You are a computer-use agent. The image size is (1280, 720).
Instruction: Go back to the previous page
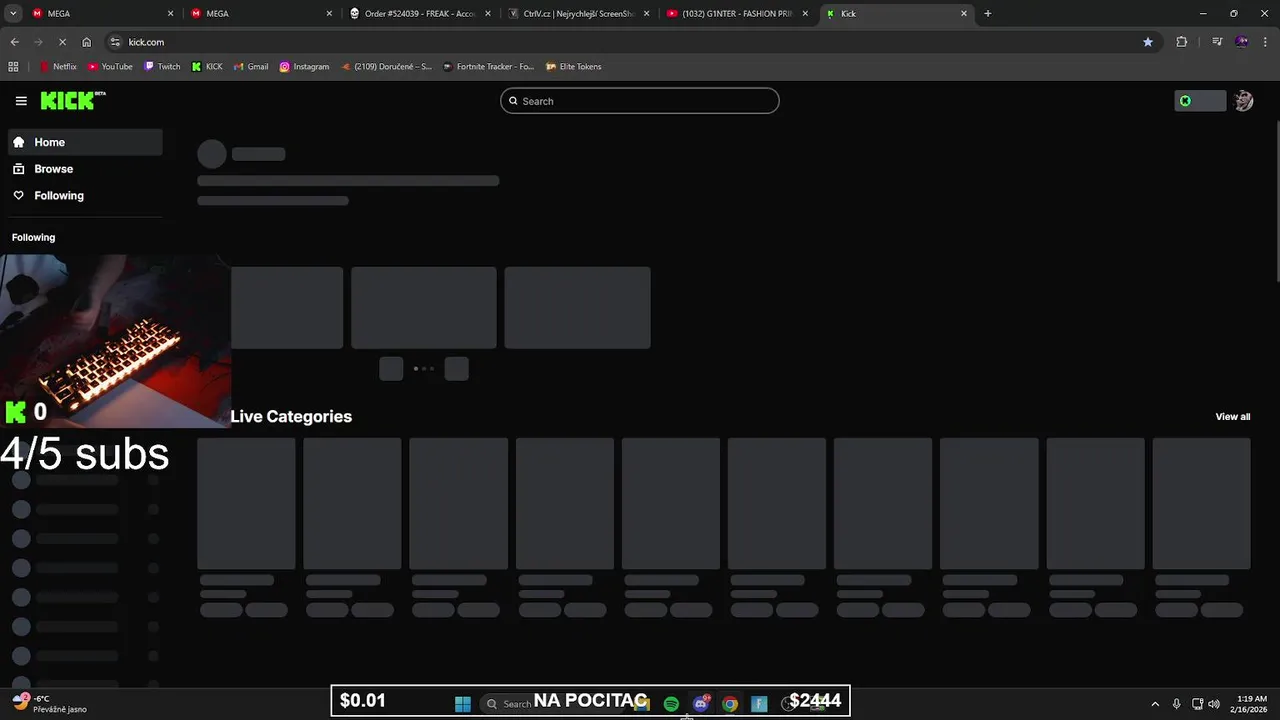coord(14,42)
